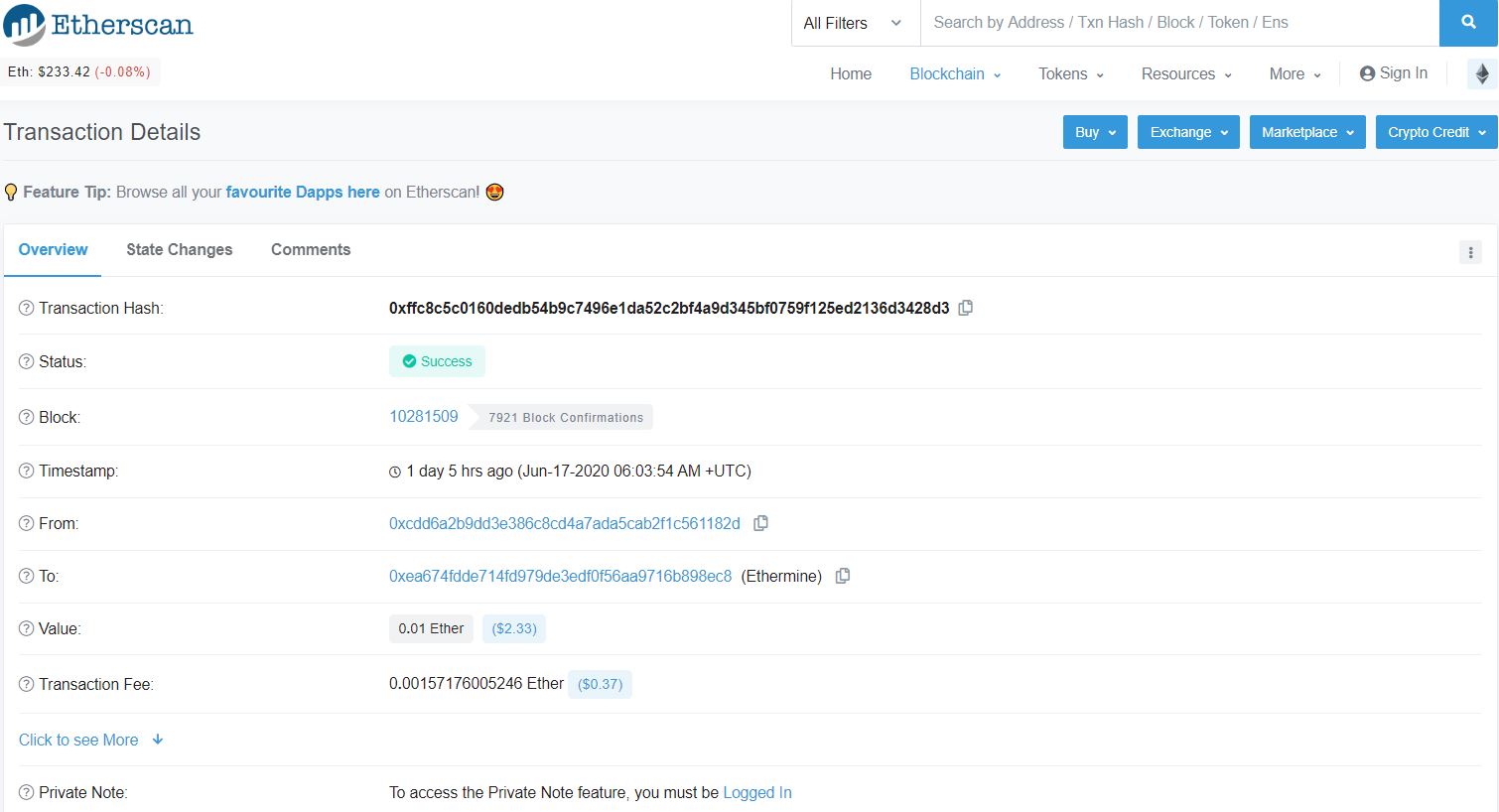Click help icon beside Status
The height and width of the screenshot is (812, 1499).
coord(27,361)
